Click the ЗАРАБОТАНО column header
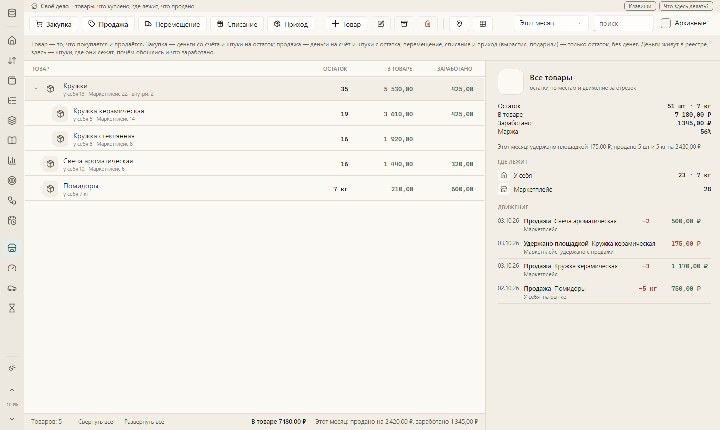This screenshot has width=720, height=430. (x=455, y=69)
